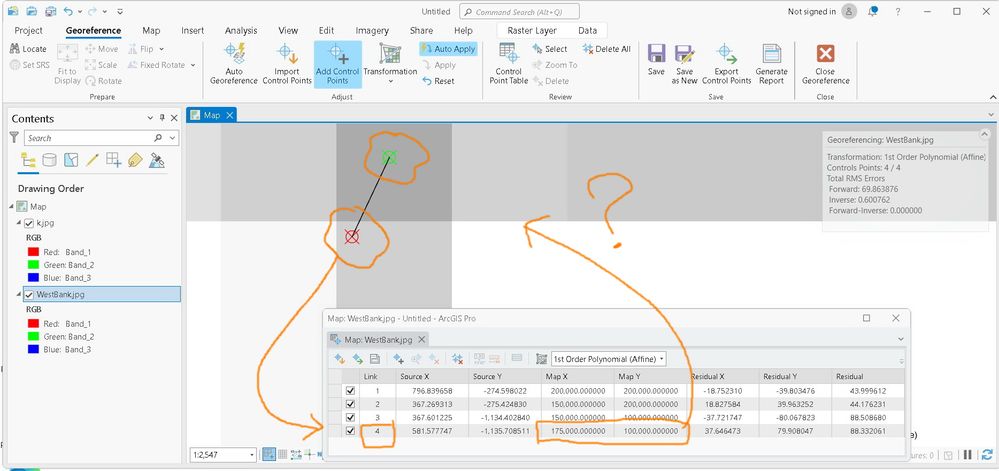Uncheck the k.jpg layer visibility checkbox
Image resolution: width=999 pixels, height=471 pixels.
coord(29,223)
